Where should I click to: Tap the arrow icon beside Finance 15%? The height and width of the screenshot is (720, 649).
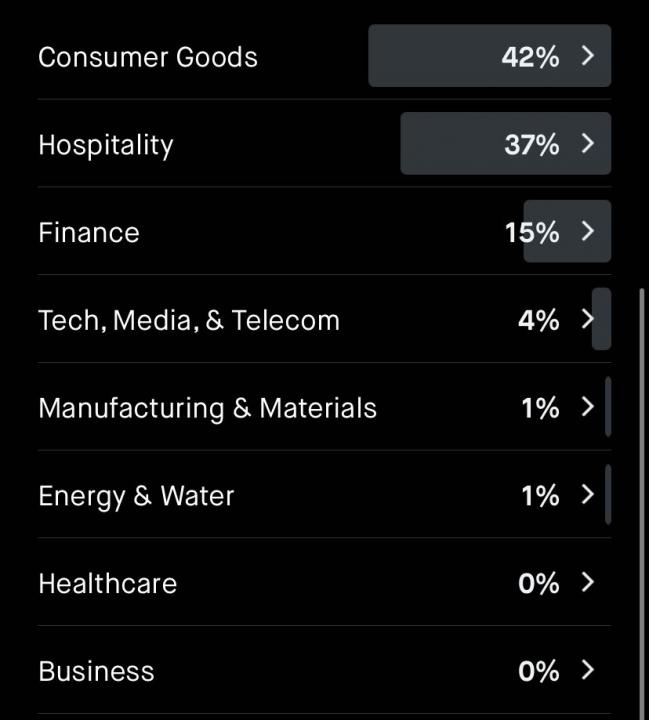click(x=587, y=231)
